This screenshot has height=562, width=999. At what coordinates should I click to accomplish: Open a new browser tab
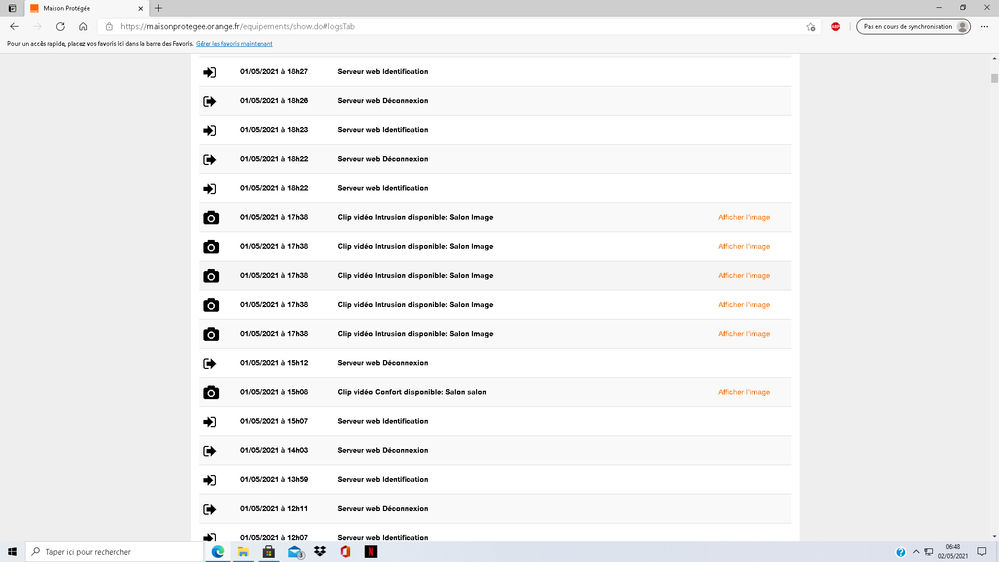(x=159, y=8)
